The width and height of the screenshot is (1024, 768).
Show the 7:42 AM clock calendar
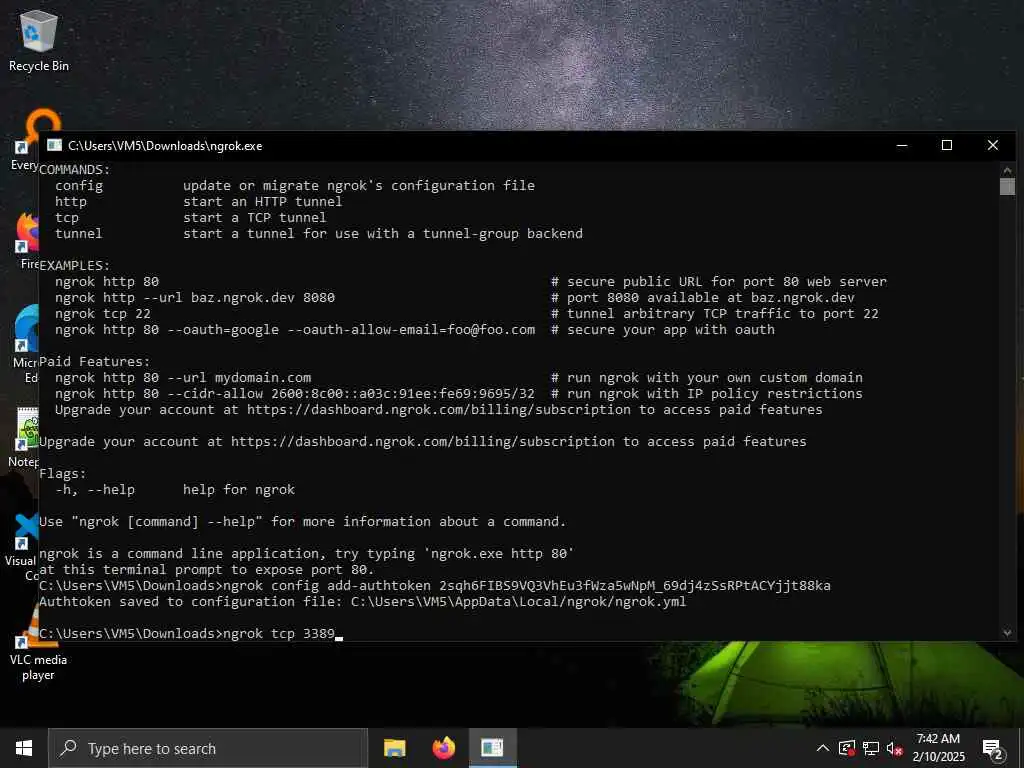coord(938,748)
